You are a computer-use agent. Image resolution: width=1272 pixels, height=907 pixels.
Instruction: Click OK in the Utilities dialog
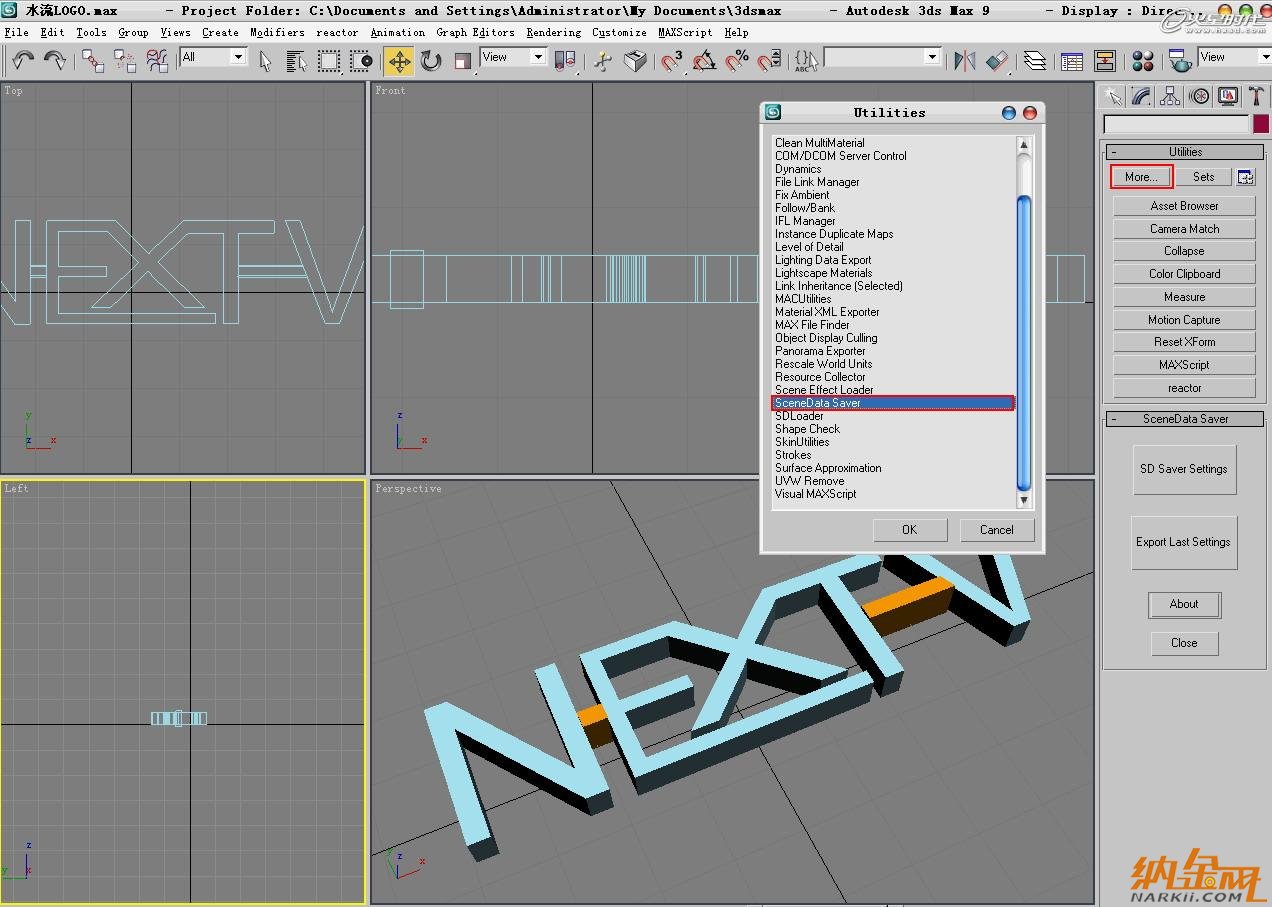point(909,530)
